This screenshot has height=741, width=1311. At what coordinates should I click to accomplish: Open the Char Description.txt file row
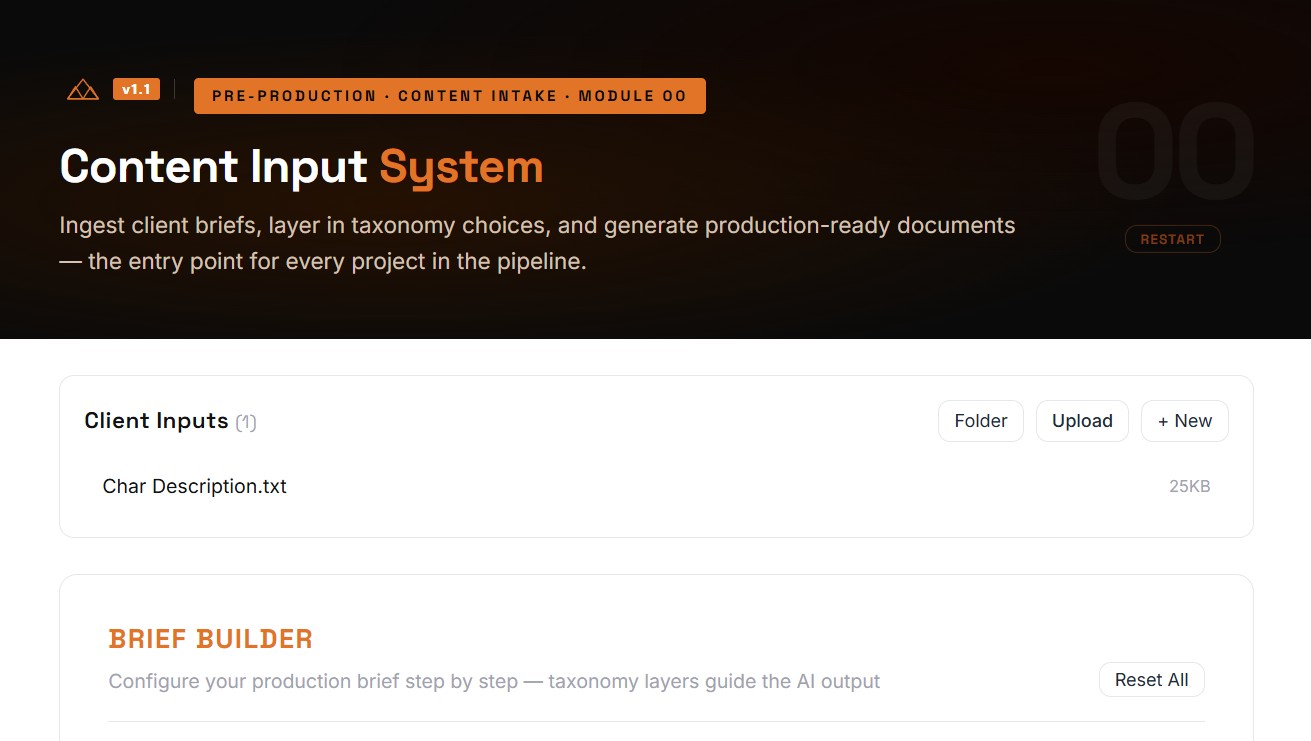(x=656, y=487)
